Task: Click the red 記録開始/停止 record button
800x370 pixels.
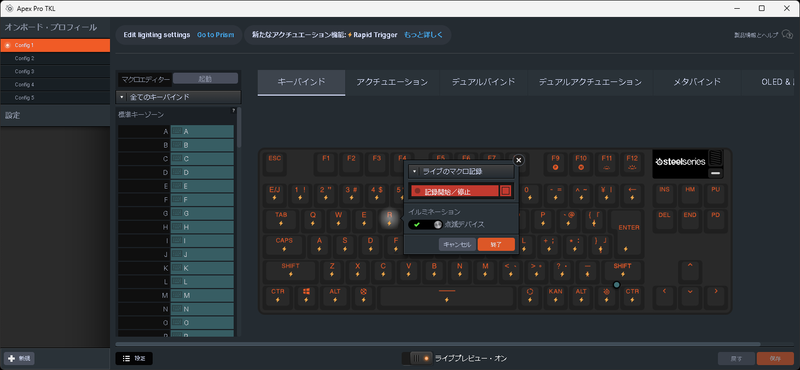Action: (454, 191)
